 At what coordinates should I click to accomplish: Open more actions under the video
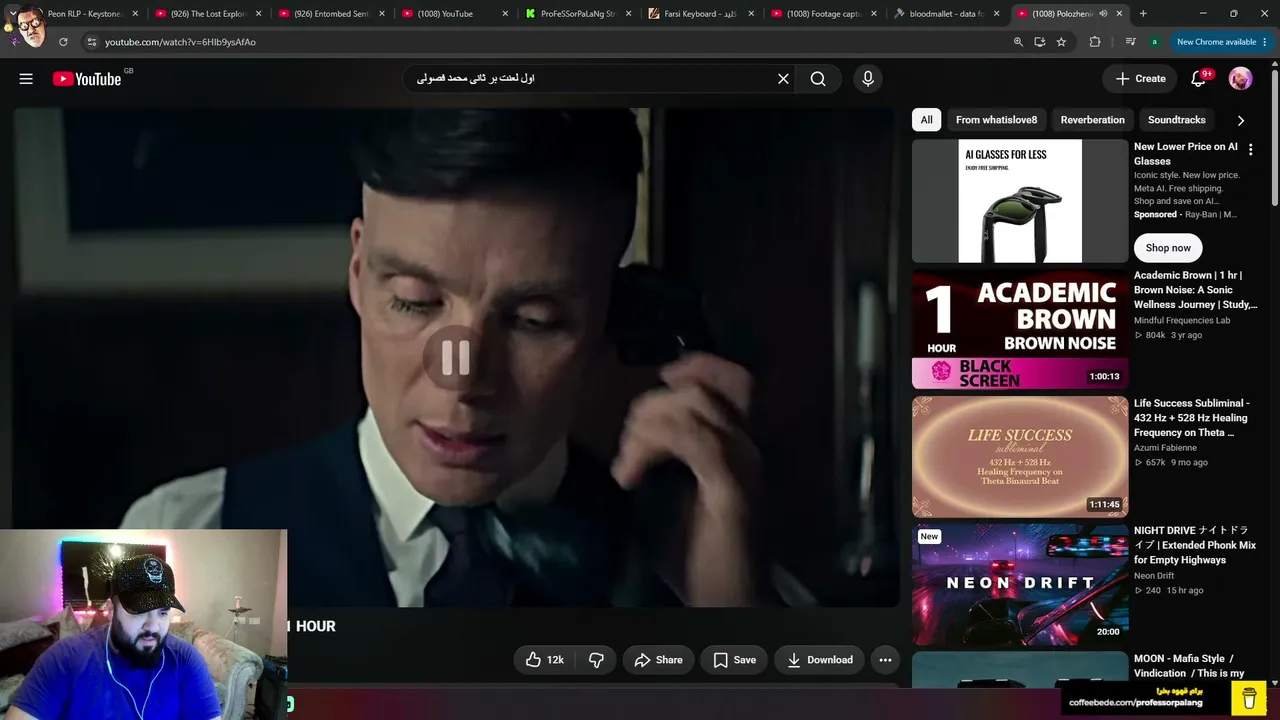click(x=885, y=660)
